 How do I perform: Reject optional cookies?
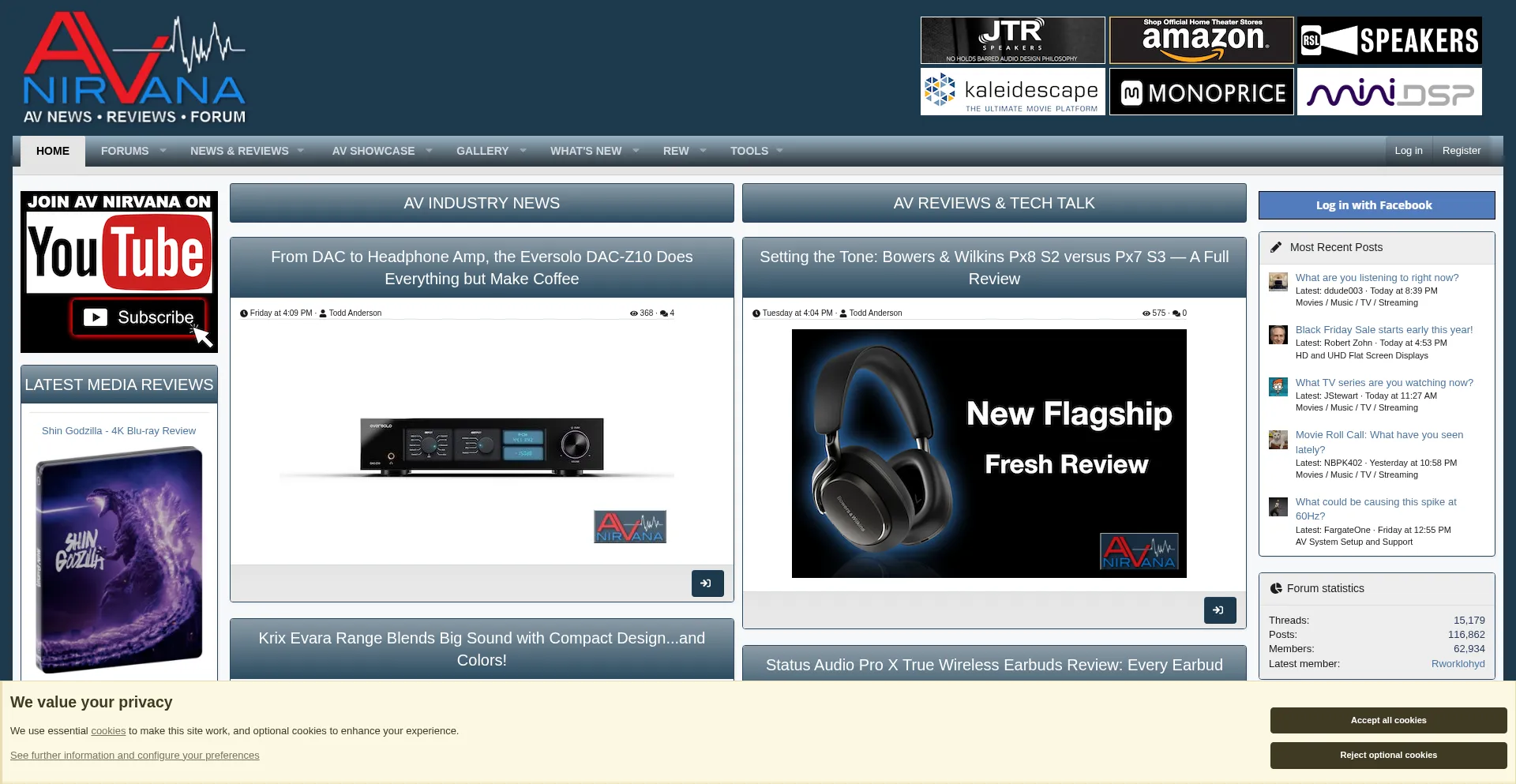[x=1387, y=755]
